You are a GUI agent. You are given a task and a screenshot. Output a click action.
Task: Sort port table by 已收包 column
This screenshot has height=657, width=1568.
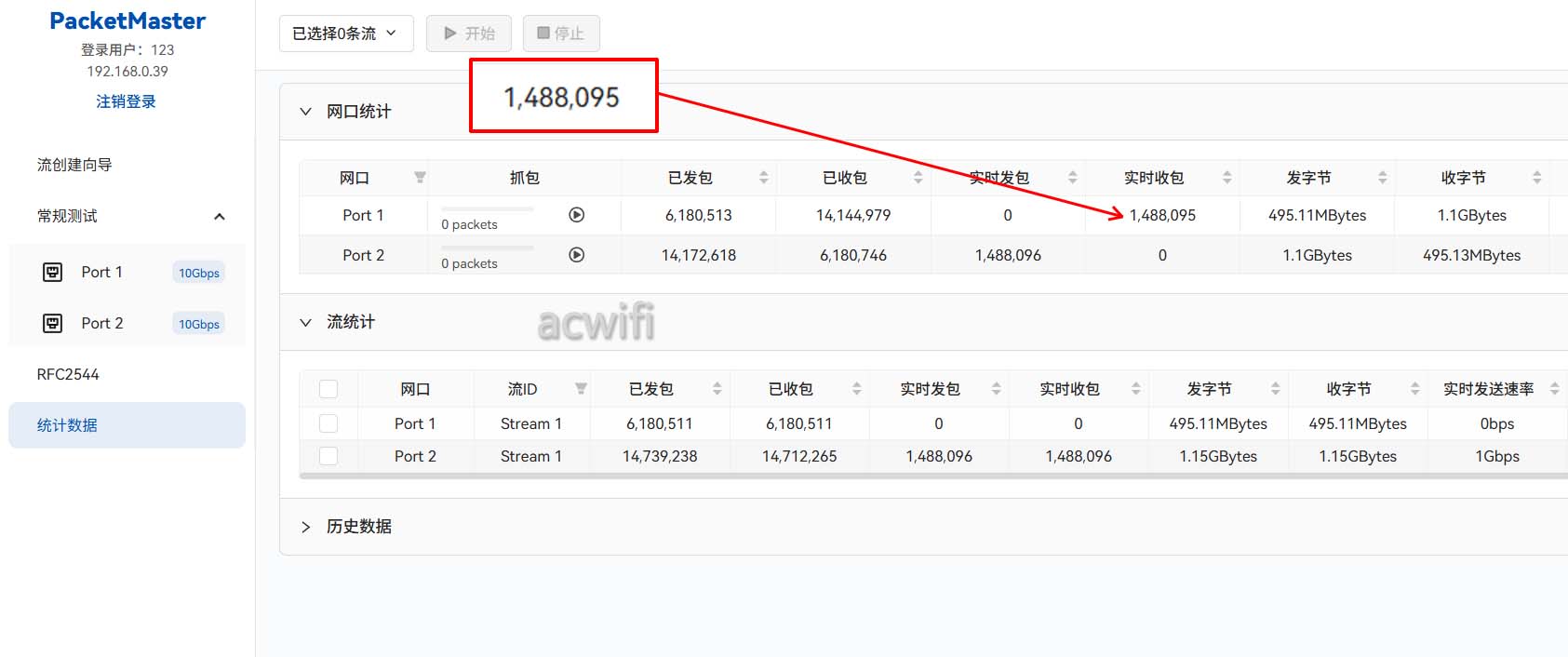pos(918,178)
